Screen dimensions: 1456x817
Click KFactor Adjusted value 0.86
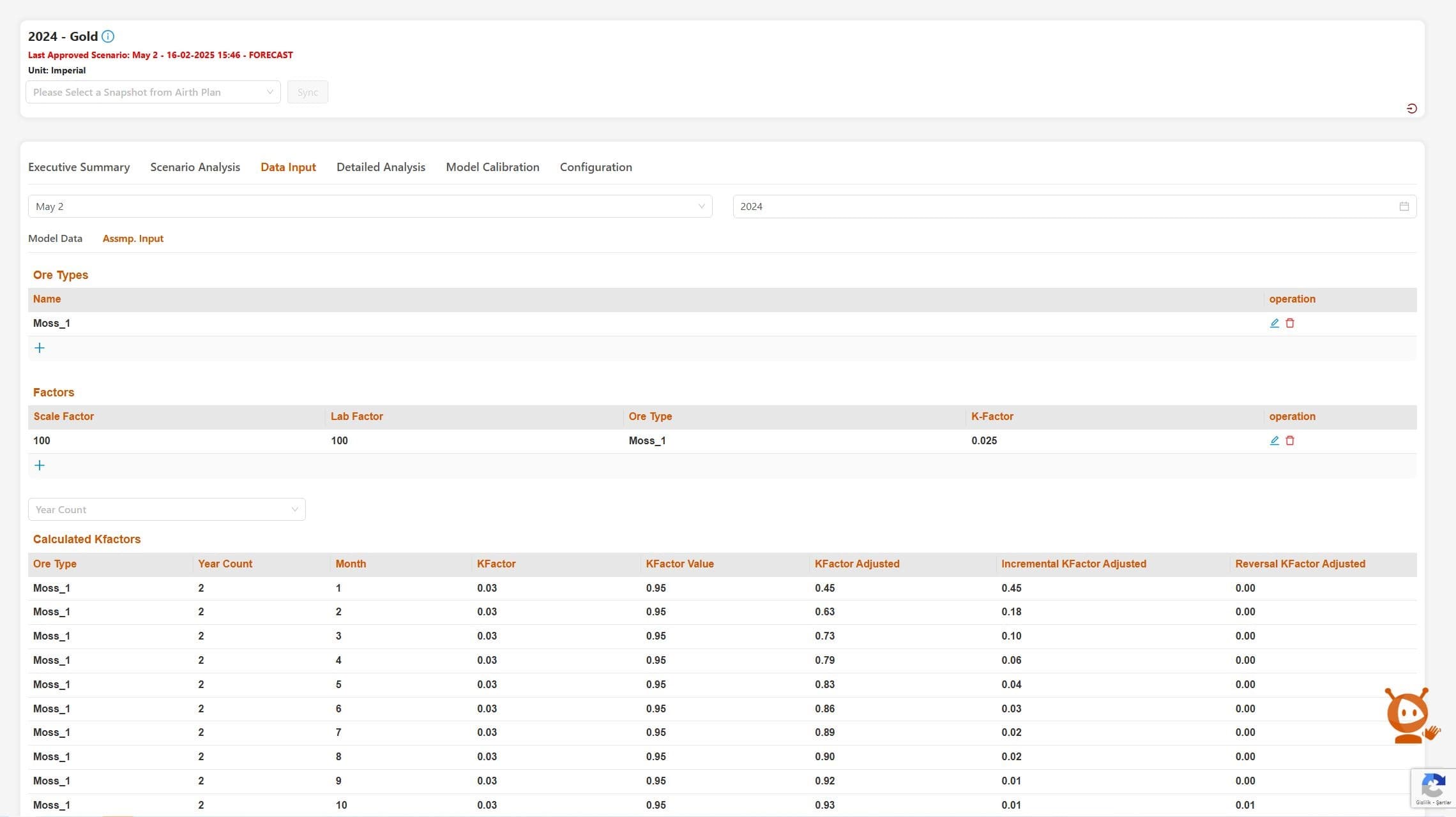(824, 709)
